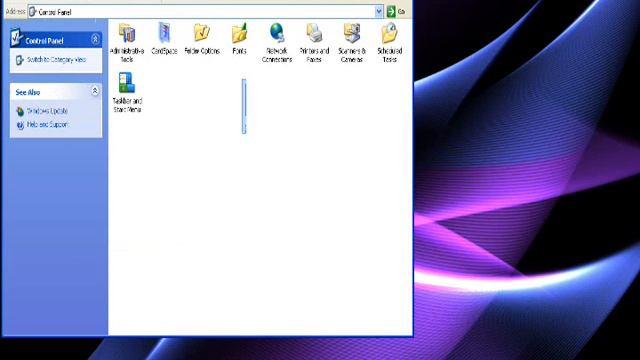The width and height of the screenshot is (640, 360).
Task: Open the Address bar dropdown arrow
Action: 379,11
